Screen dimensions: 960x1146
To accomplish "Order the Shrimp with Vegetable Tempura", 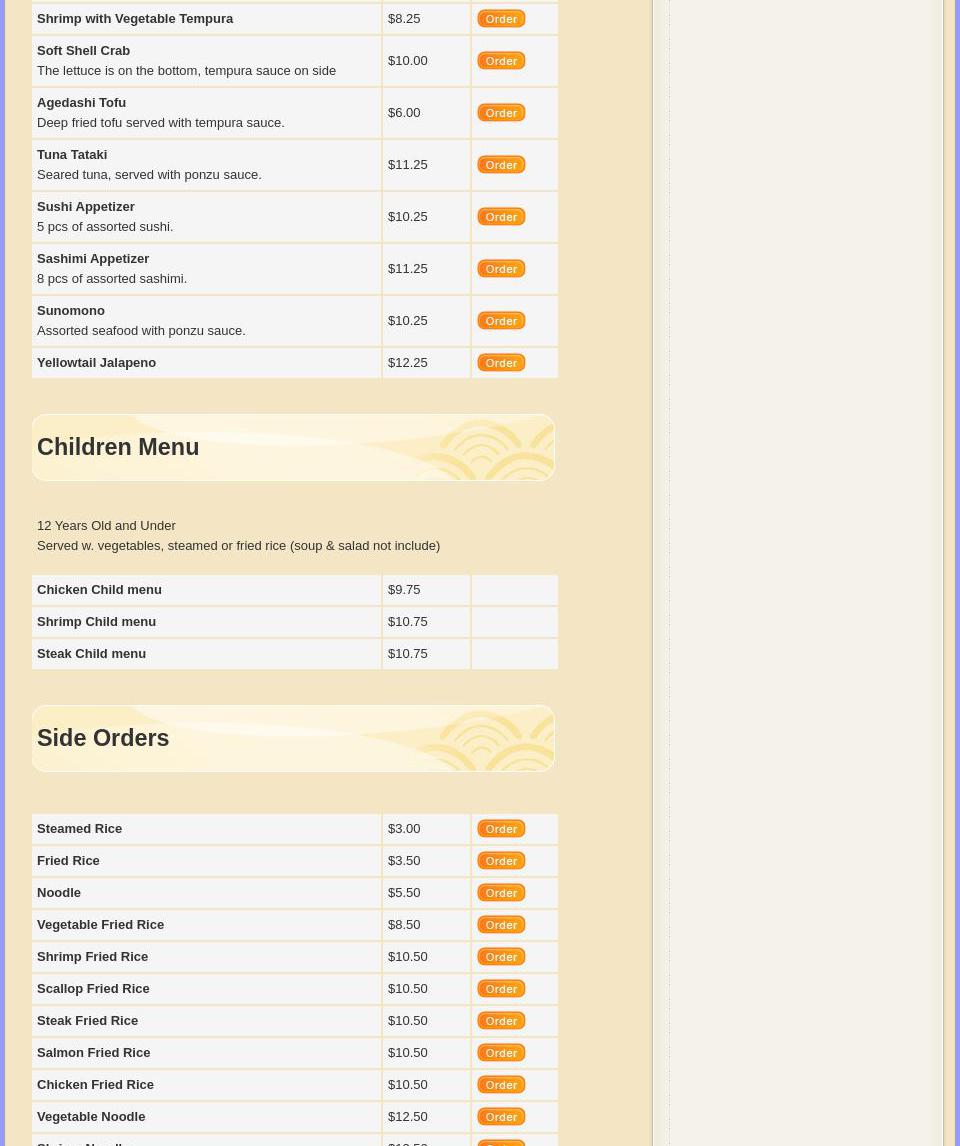I will tap(501, 19).
